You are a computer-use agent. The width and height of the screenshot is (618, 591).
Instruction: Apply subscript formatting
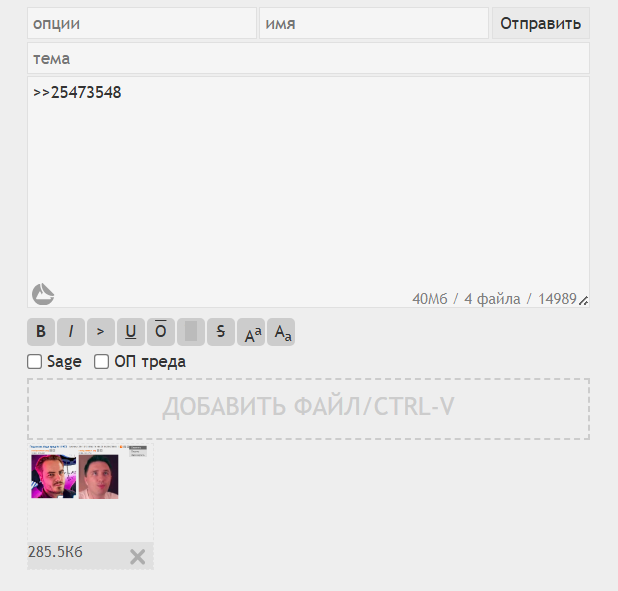(281, 332)
